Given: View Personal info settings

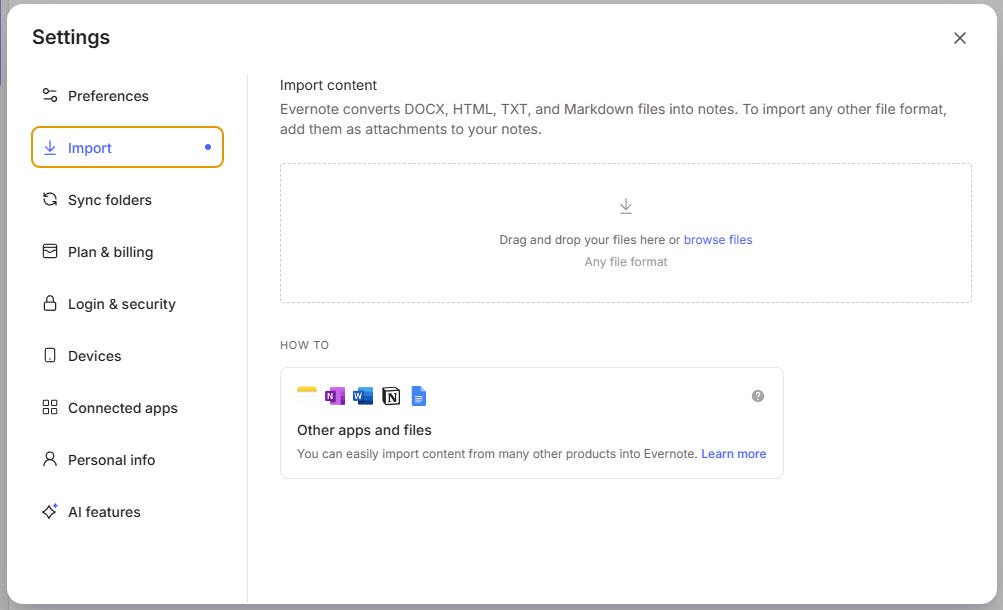Looking at the screenshot, I should pyautogui.click(x=127, y=459).
